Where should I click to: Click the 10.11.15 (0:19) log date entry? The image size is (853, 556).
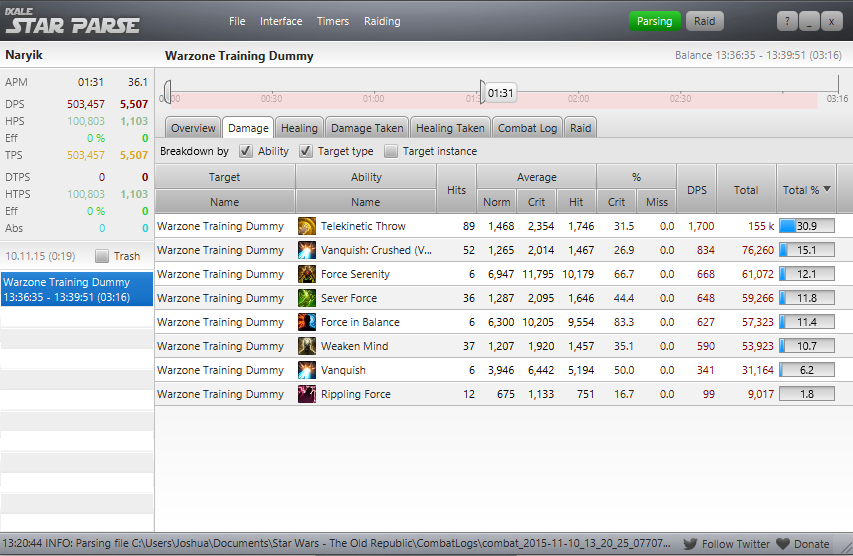[40, 256]
